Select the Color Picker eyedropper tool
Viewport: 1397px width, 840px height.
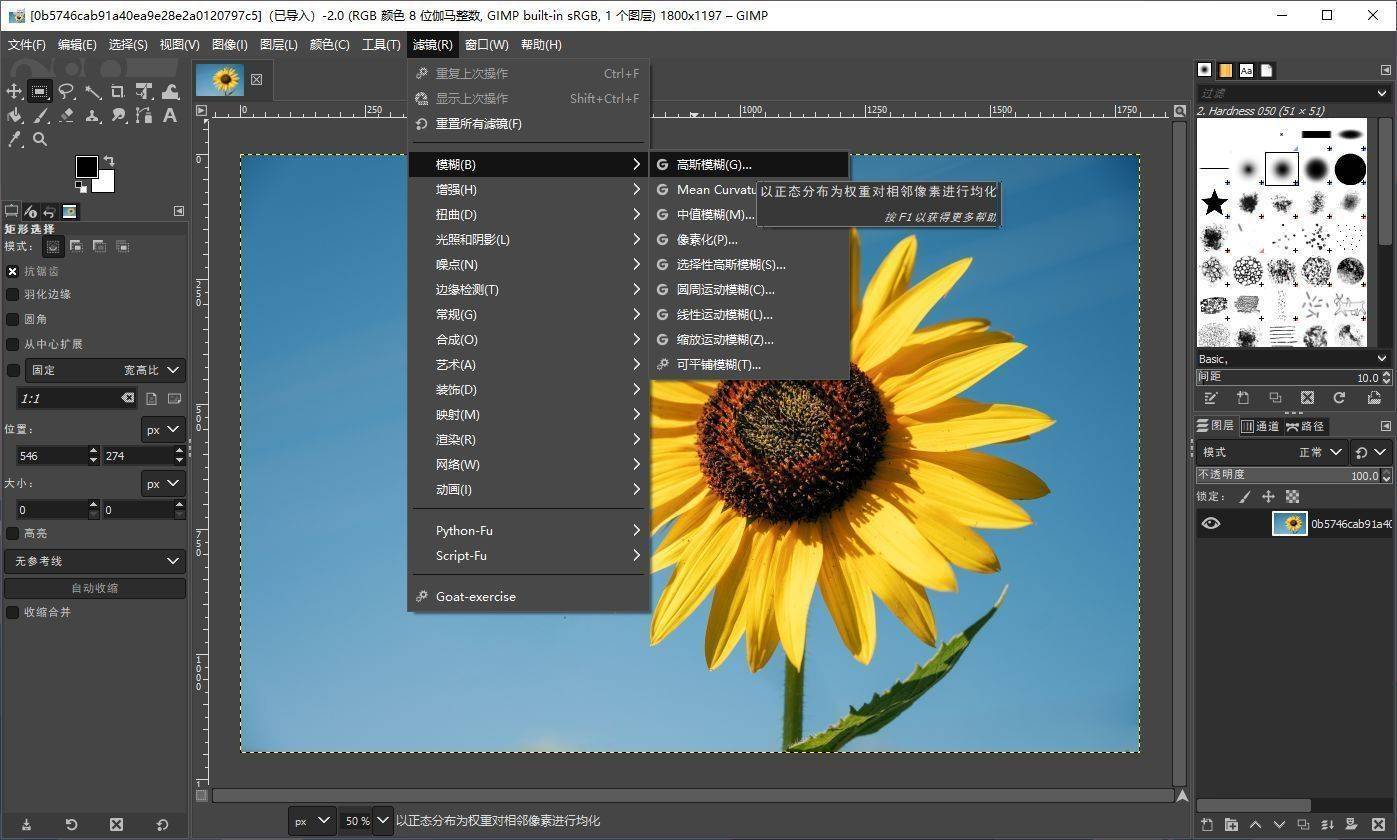coord(14,139)
